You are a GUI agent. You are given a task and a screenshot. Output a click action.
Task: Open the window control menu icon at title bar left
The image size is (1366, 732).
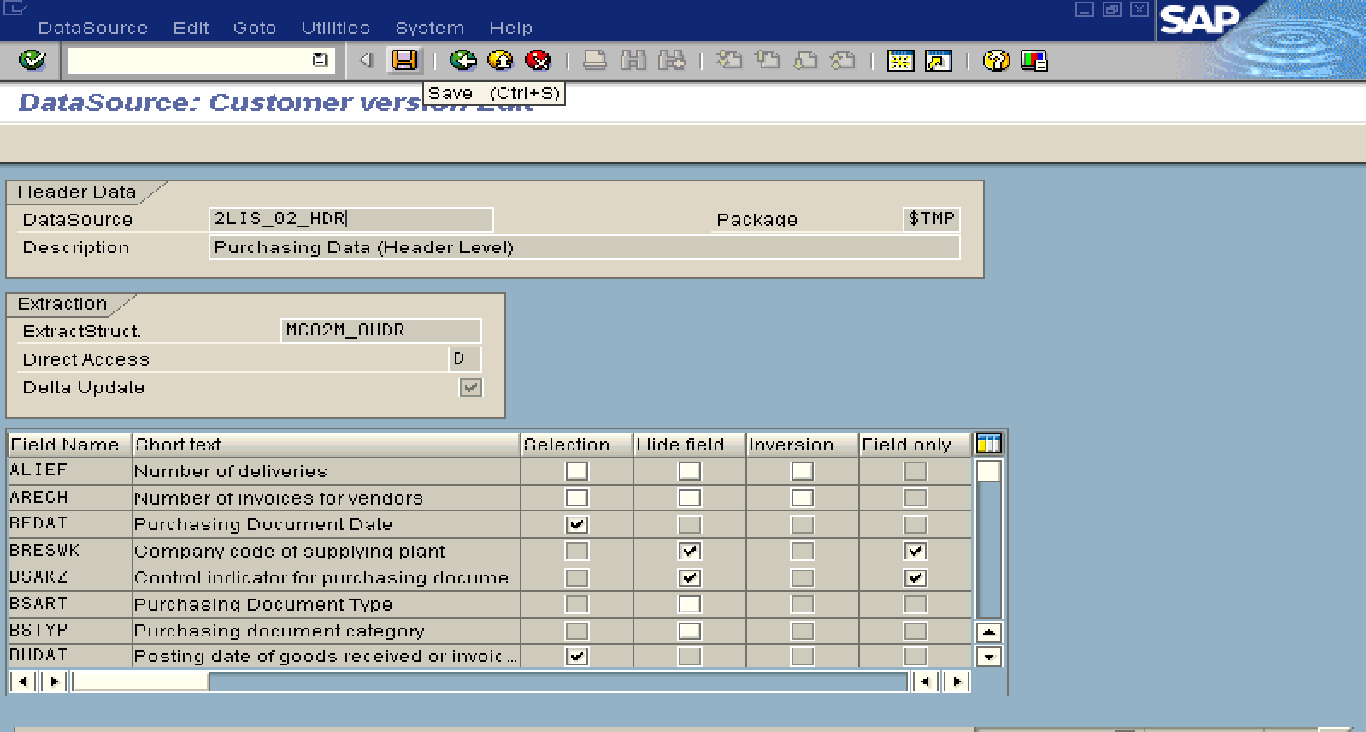(14, 8)
